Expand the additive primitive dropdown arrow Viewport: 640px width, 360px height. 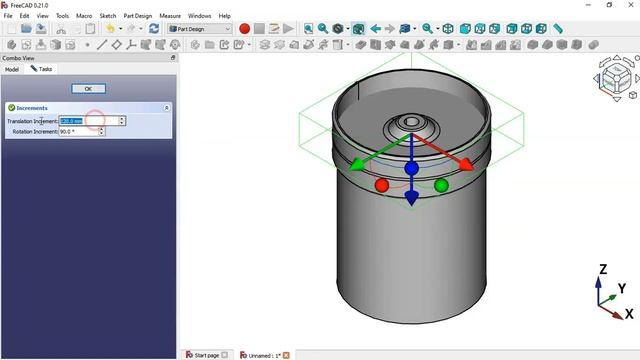click(x=348, y=44)
